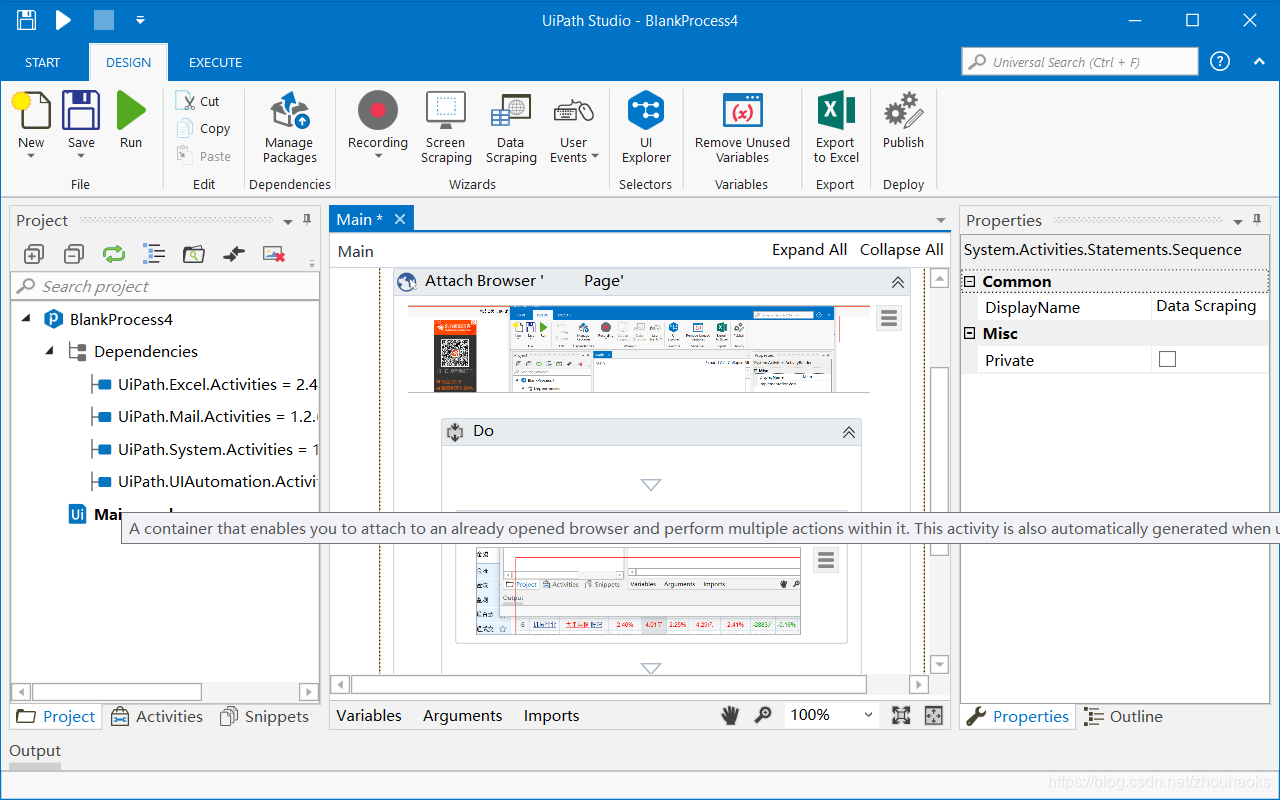Open the zoom 100% dropdown

[868, 715]
